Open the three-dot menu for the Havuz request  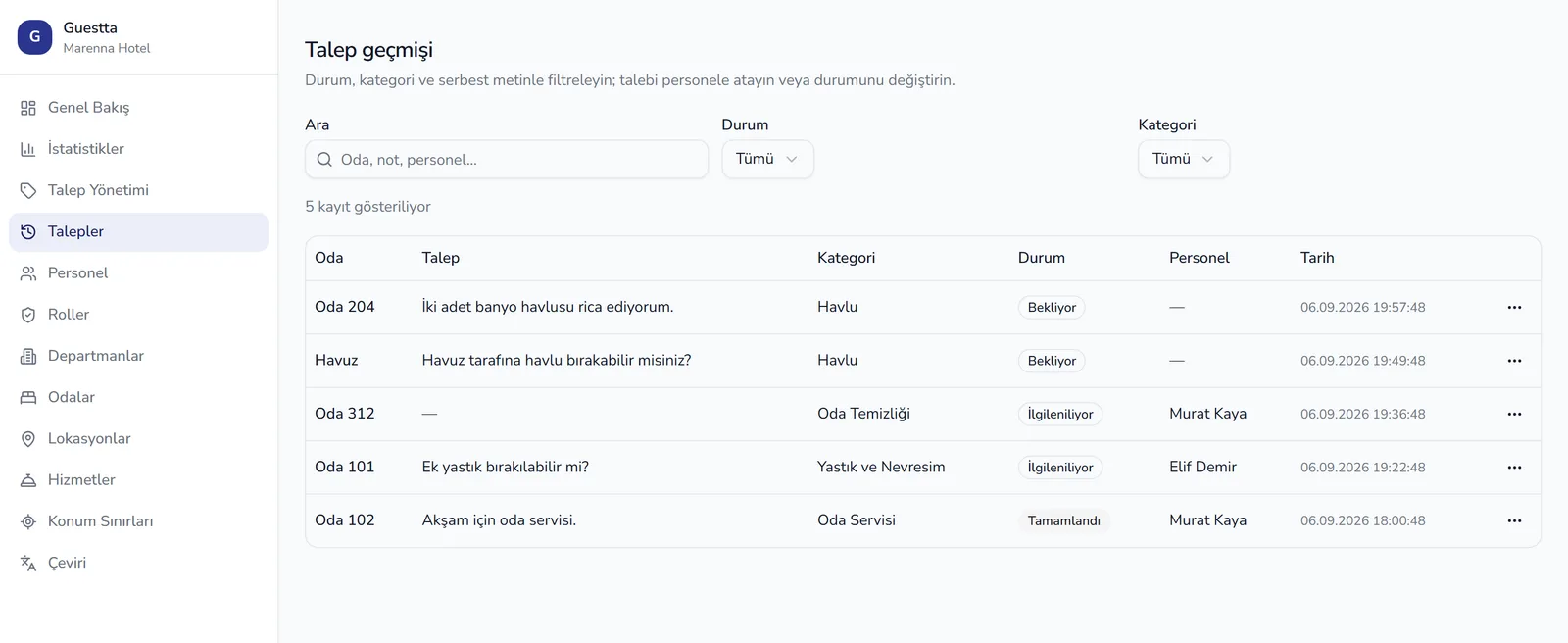click(1514, 361)
